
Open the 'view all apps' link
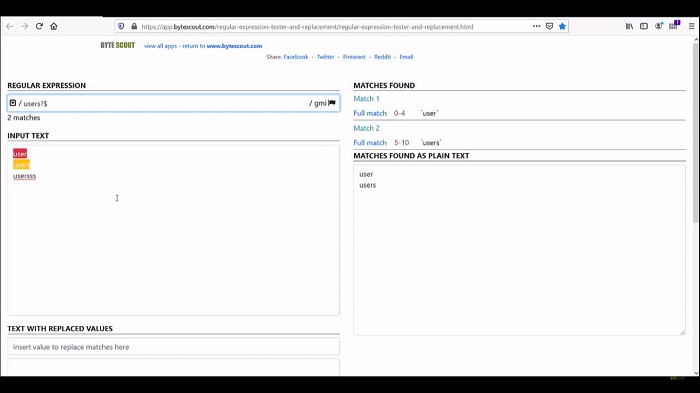pyautogui.click(x=160, y=46)
